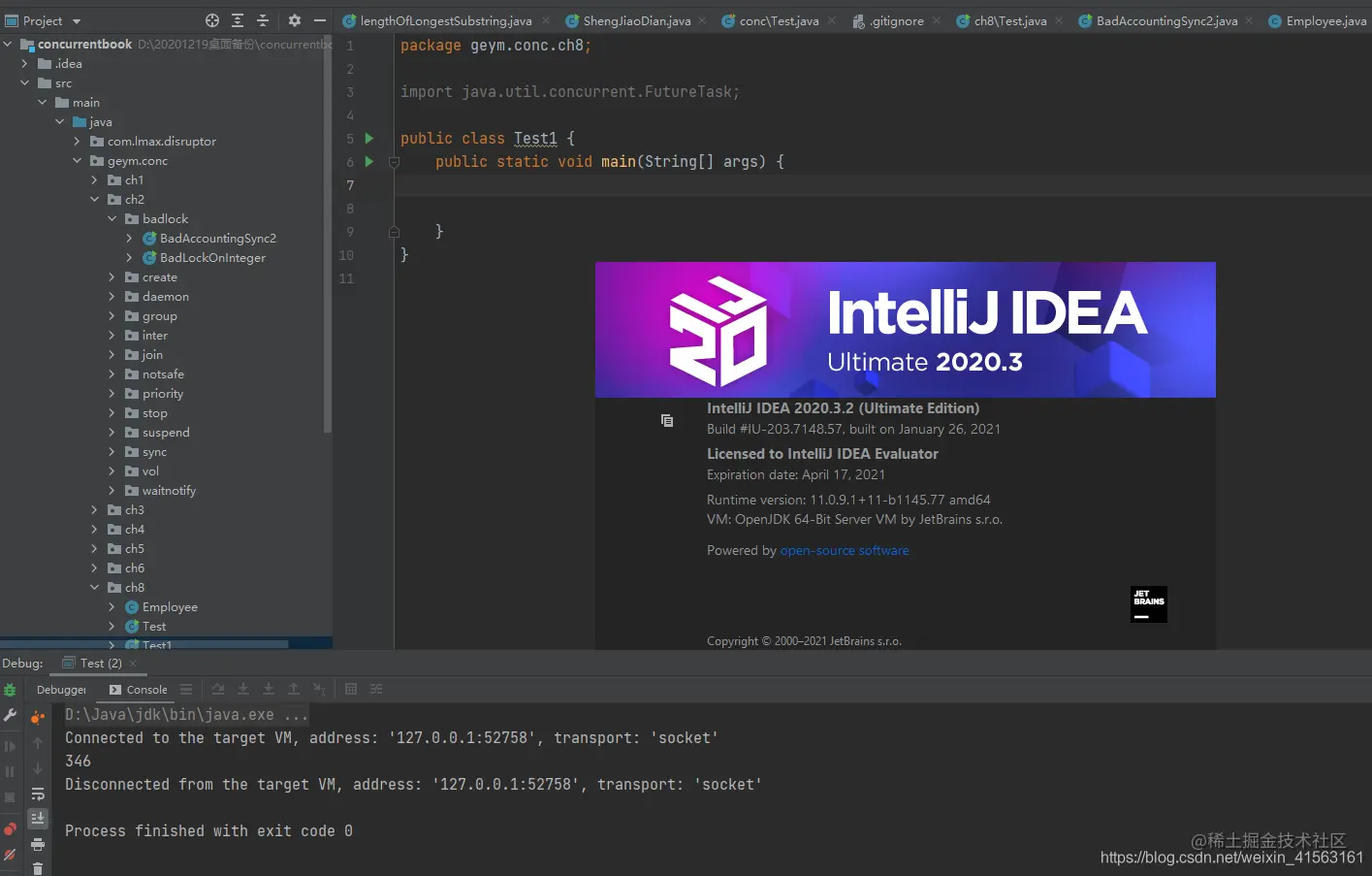Expand the waitnotify package
This screenshot has width=1372, height=876.
tap(112, 490)
